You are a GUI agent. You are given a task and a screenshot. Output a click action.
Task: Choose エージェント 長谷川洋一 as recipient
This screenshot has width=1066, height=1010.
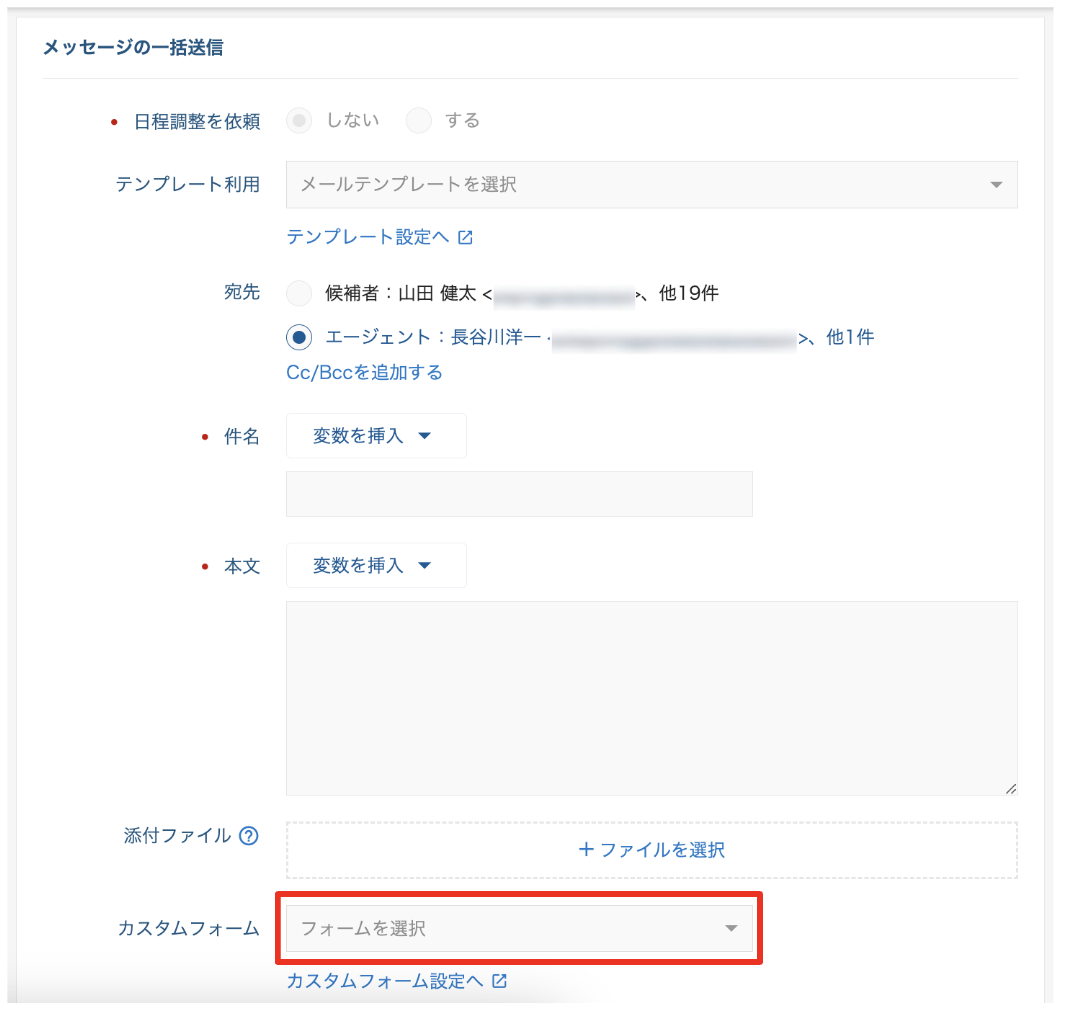coord(299,338)
